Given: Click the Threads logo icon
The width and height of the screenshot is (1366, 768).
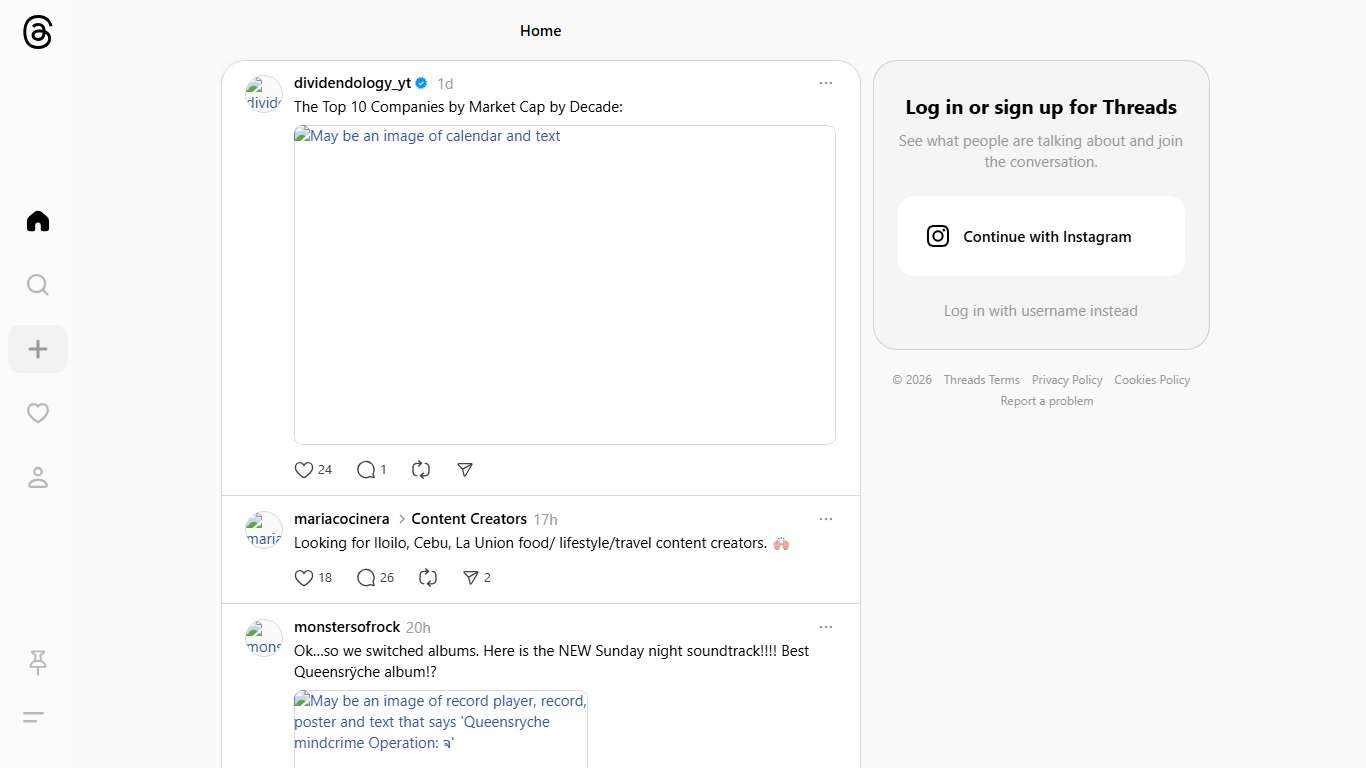Looking at the screenshot, I should 37,33.
